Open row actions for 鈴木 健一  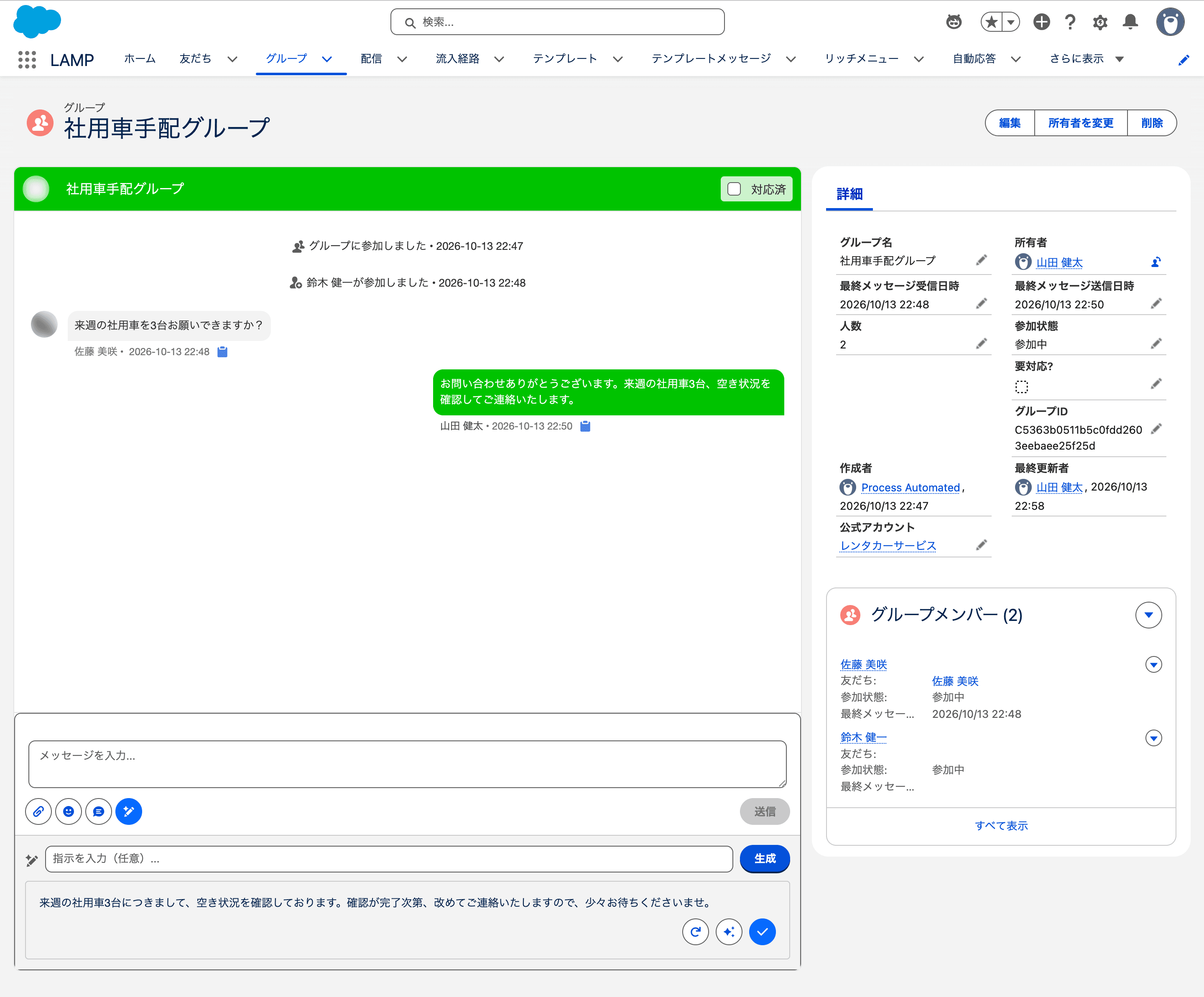pos(1153,738)
